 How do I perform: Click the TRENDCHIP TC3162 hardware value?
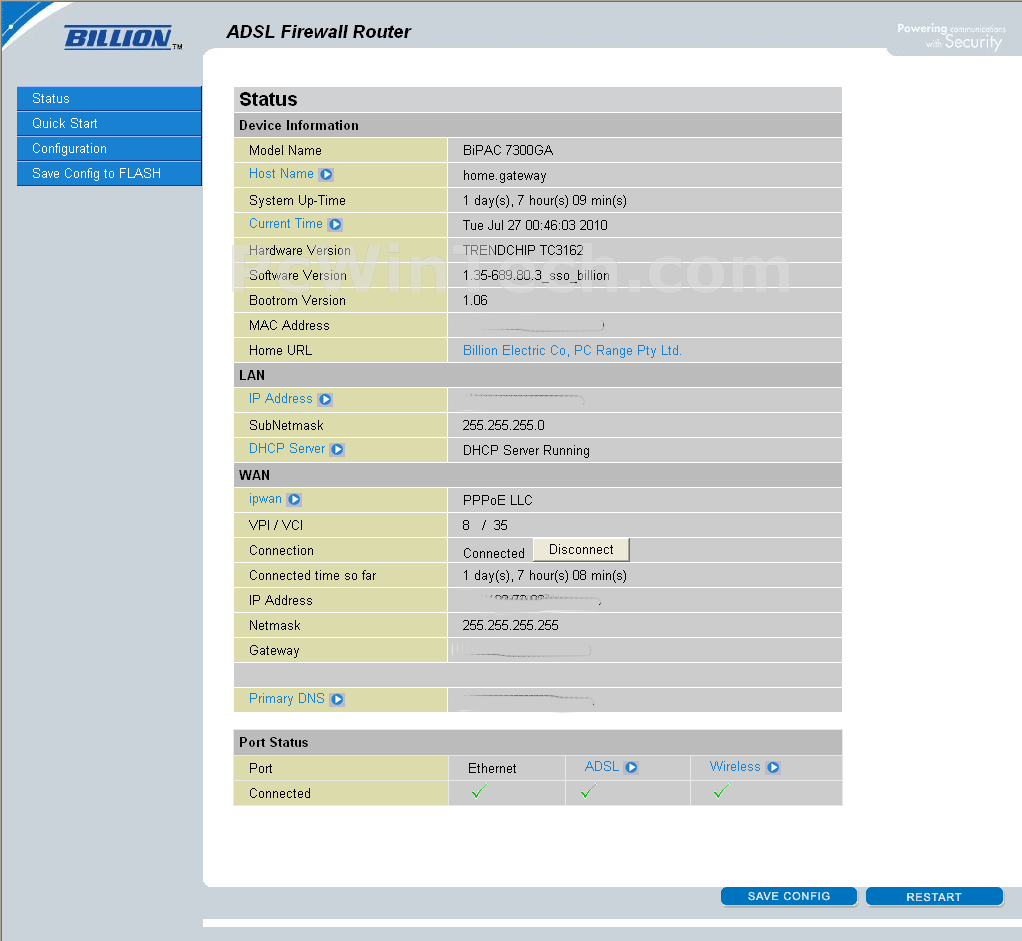pyautogui.click(x=523, y=250)
